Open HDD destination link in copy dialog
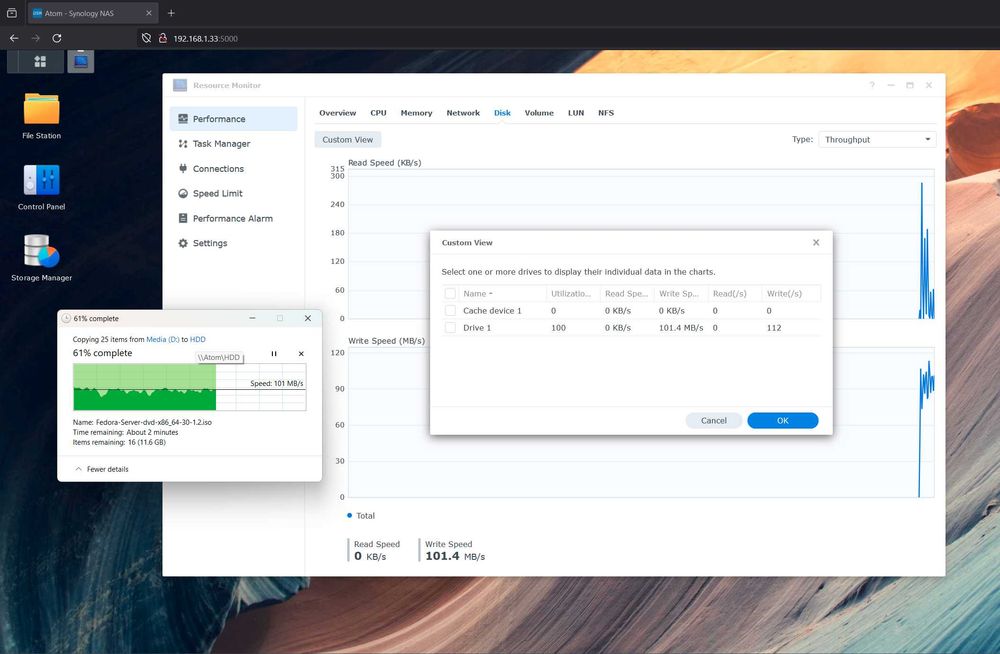 pos(198,339)
